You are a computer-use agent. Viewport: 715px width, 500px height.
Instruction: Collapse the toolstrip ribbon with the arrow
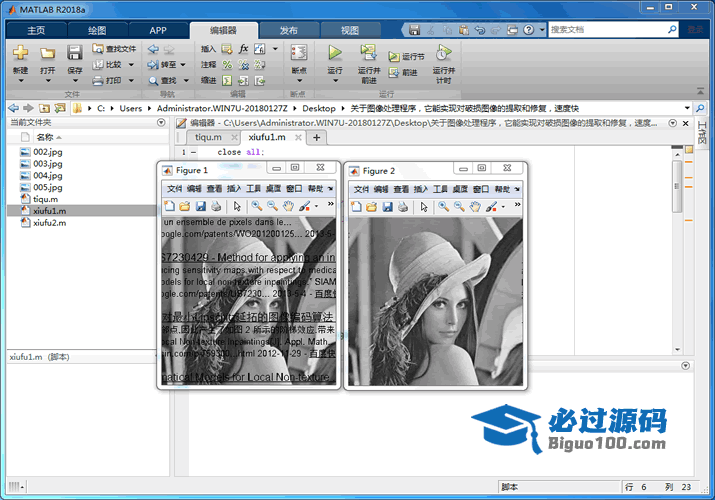pos(701,93)
